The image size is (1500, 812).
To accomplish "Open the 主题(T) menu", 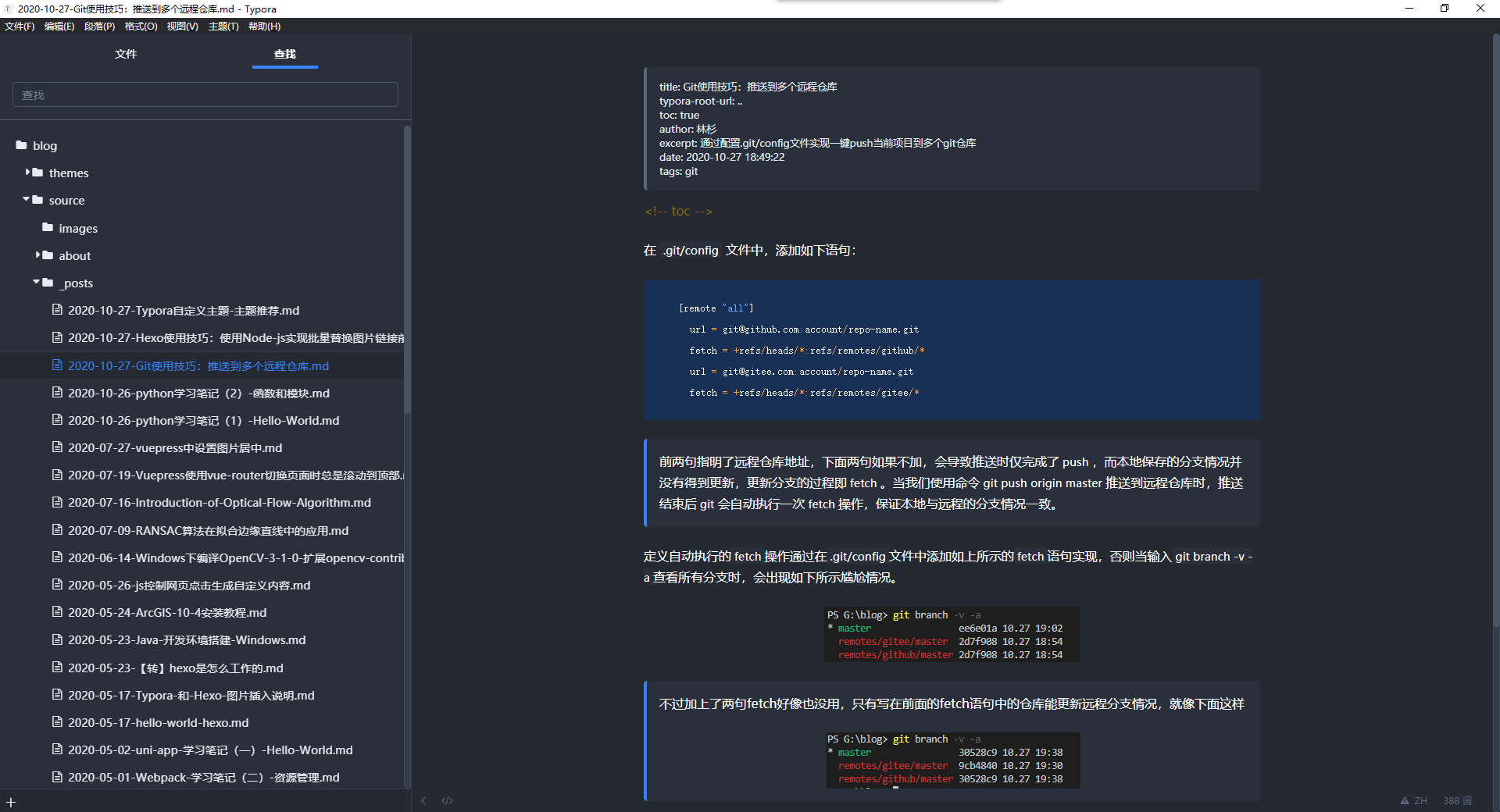I will tap(223, 27).
